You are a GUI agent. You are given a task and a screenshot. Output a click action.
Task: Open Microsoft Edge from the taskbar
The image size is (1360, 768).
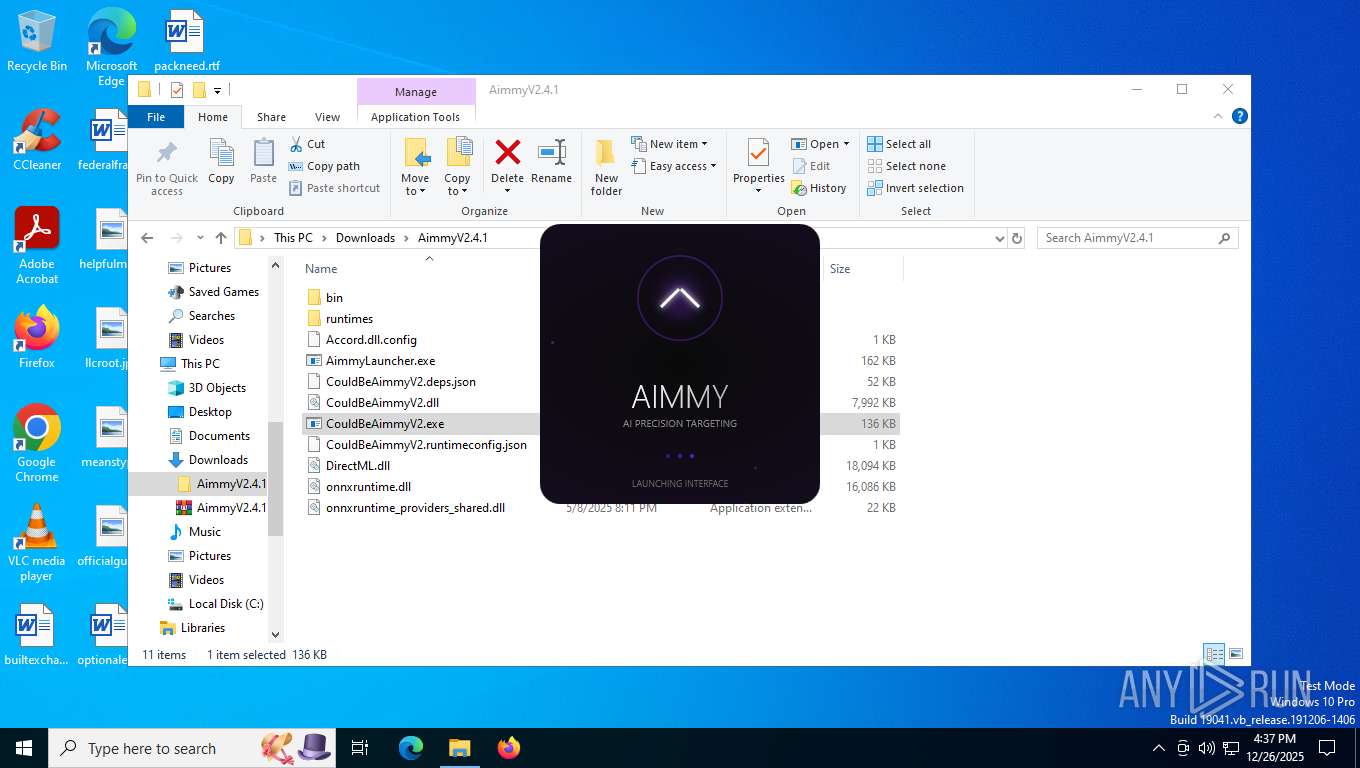point(411,748)
